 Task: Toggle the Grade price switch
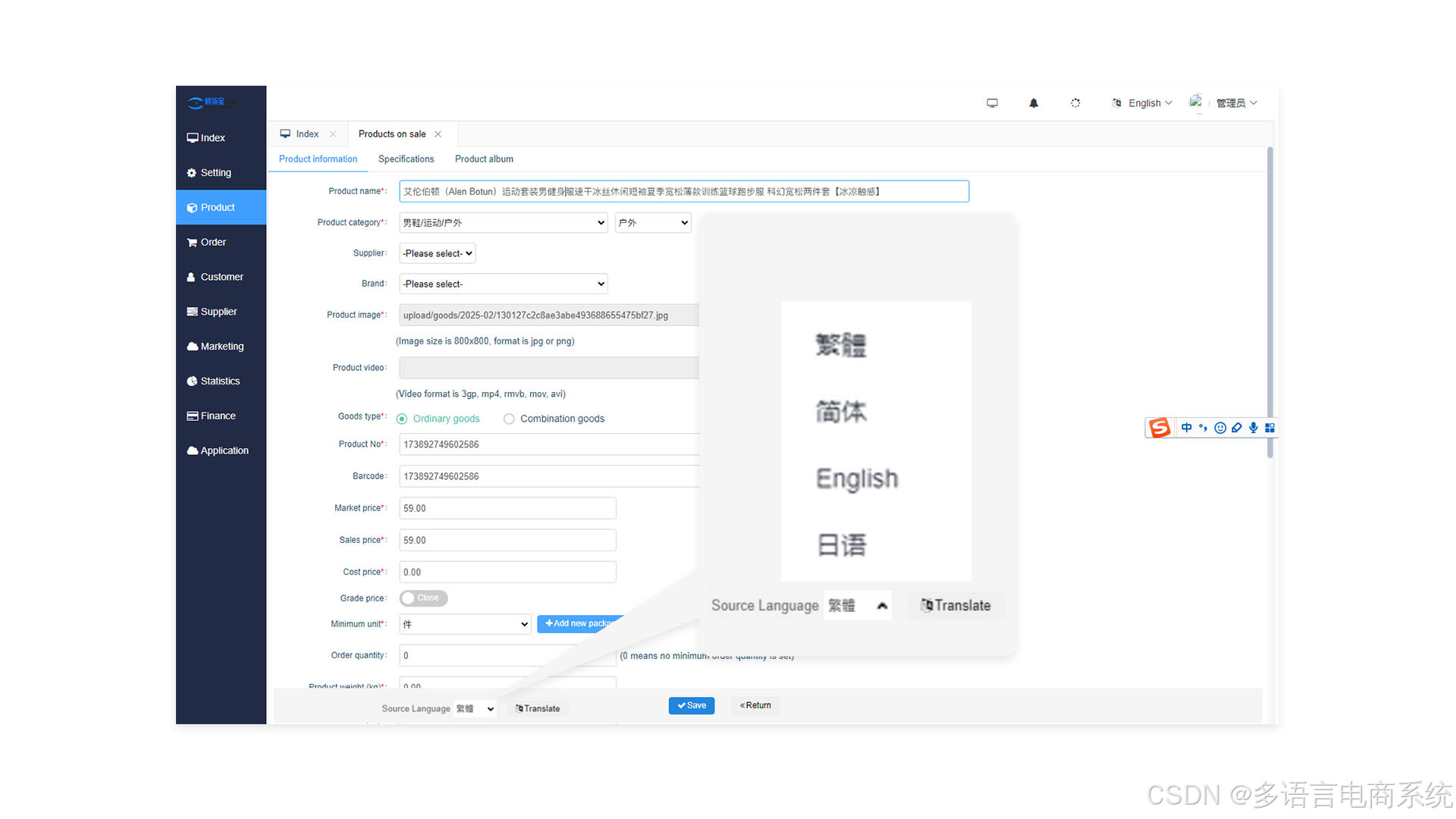pyautogui.click(x=424, y=598)
